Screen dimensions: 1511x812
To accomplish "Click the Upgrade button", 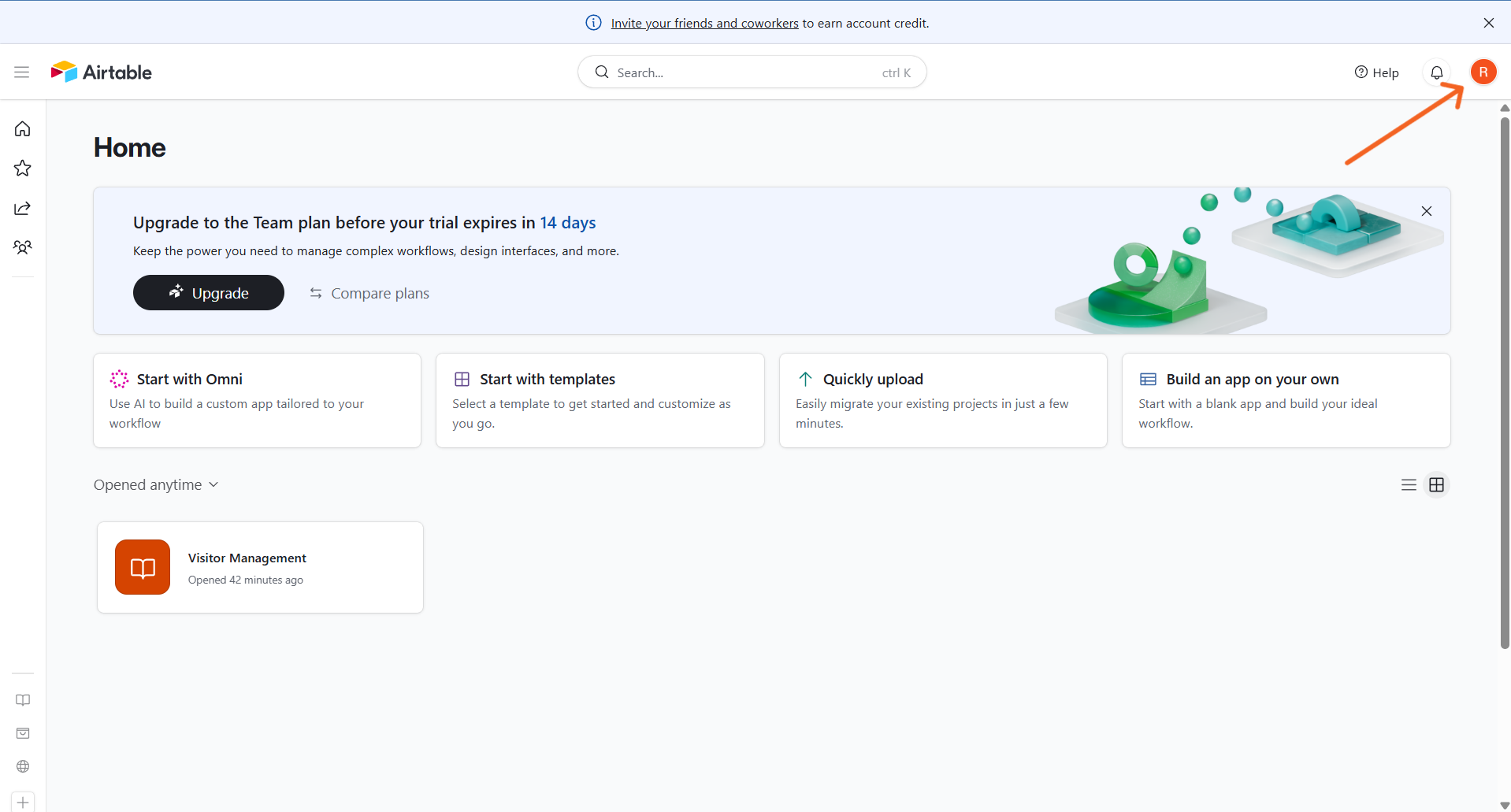I will coord(209,293).
